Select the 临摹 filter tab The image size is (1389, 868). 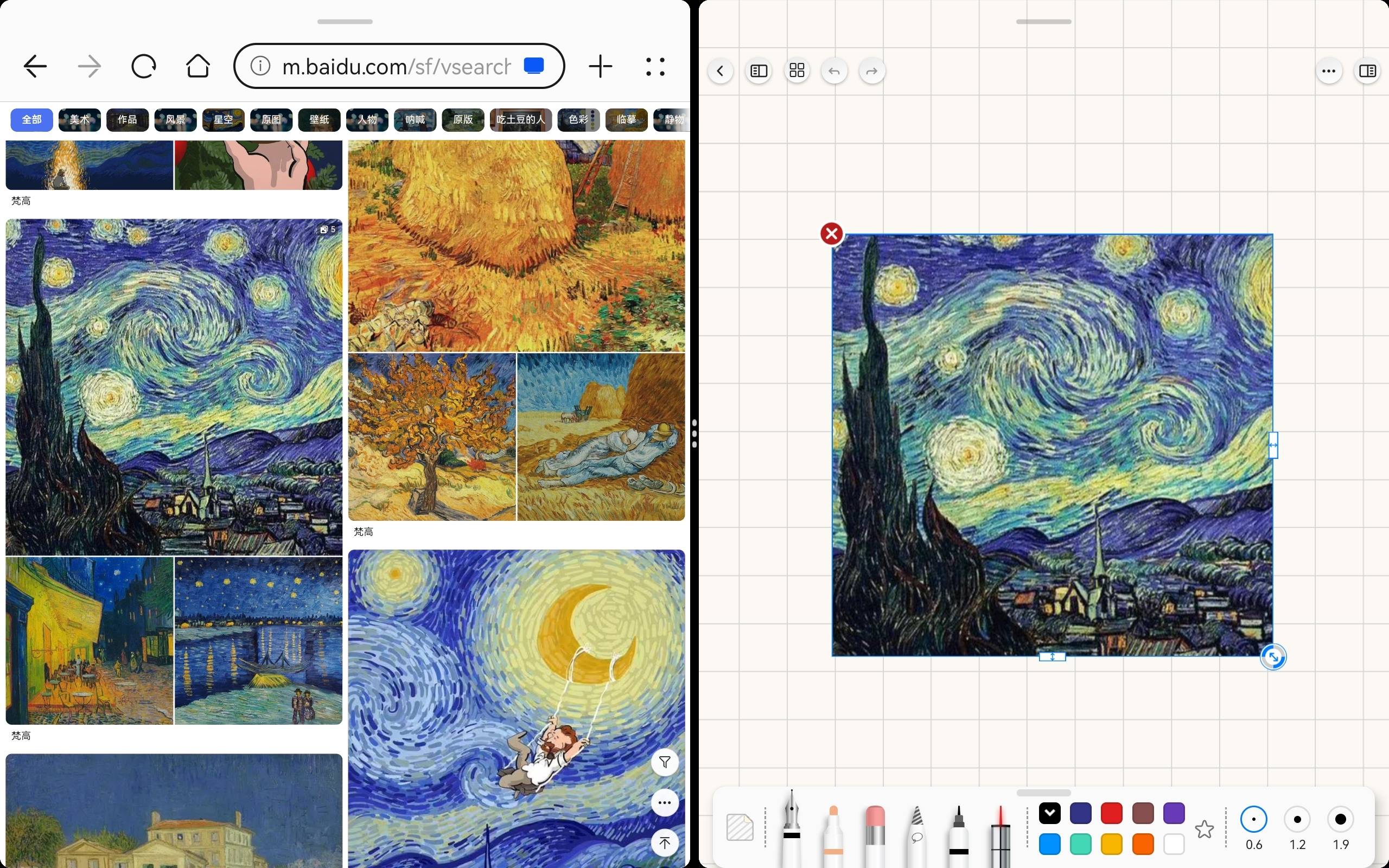click(626, 119)
